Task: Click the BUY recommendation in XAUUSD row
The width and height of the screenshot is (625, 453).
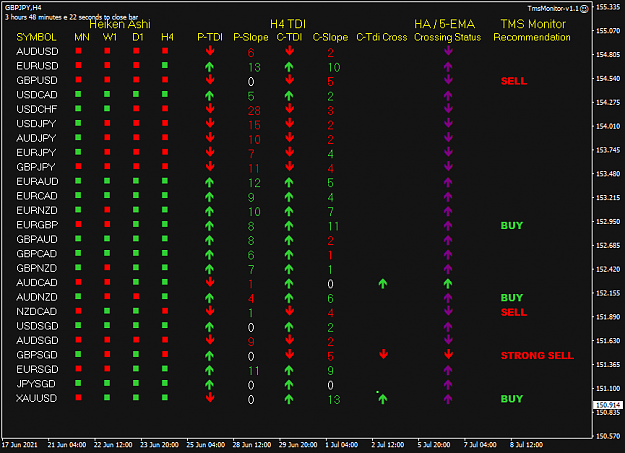Action: pyautogui.click(x=512, y=399)
